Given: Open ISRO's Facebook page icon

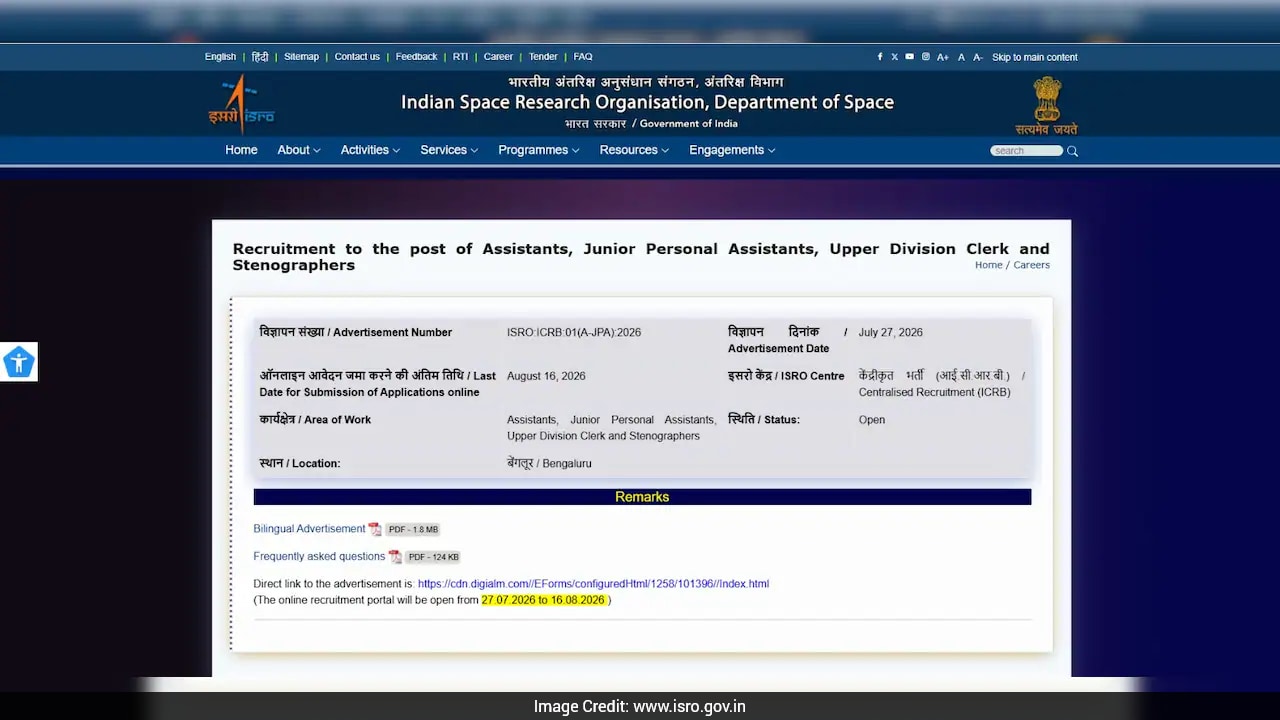Looking at the screenshot, I should [880, 57].
